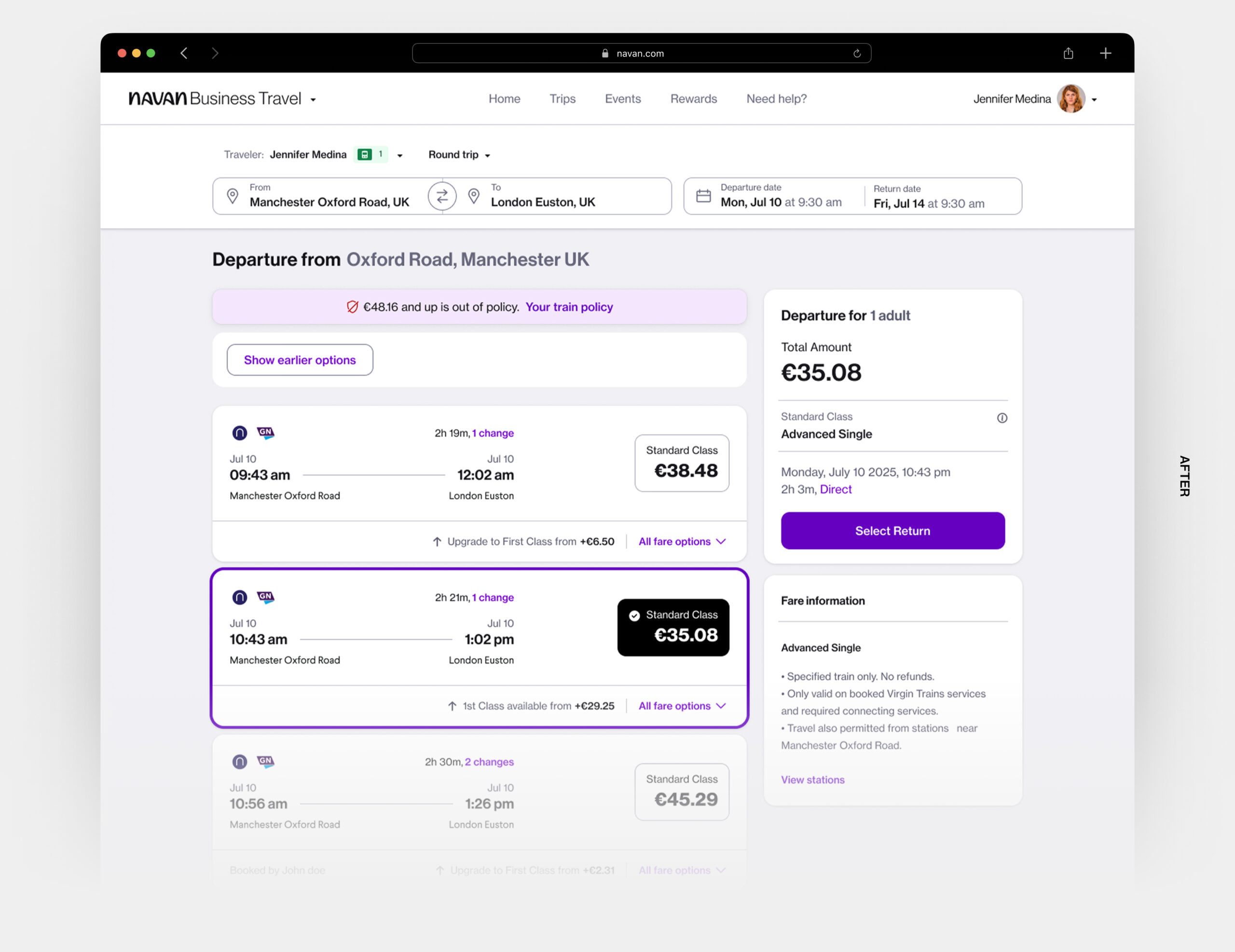Open a new browser tab with plus icon
This screenshot has height=952, width=1235.
1106,53
